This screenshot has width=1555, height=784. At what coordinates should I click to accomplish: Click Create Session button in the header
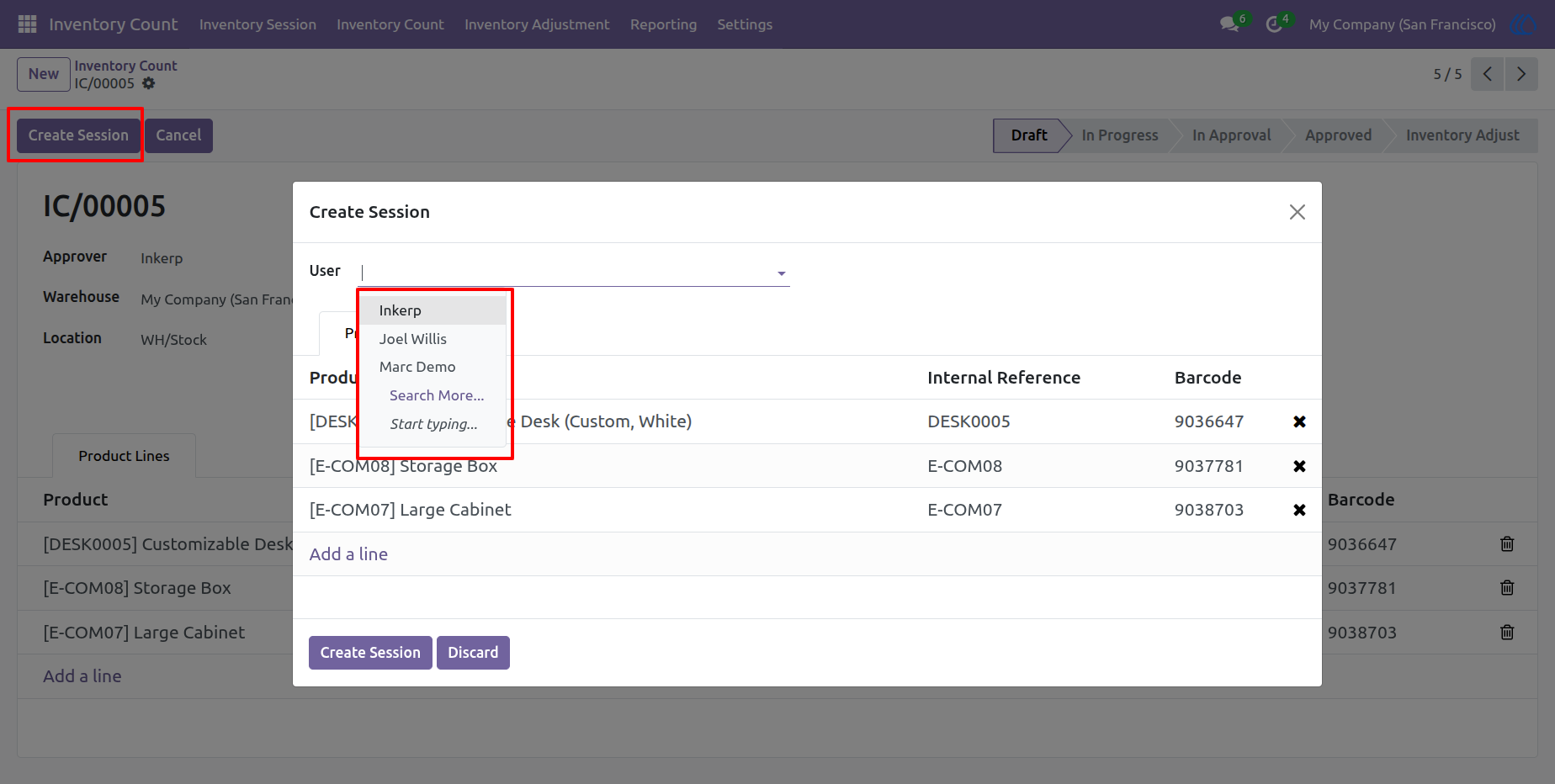point(78,135)
